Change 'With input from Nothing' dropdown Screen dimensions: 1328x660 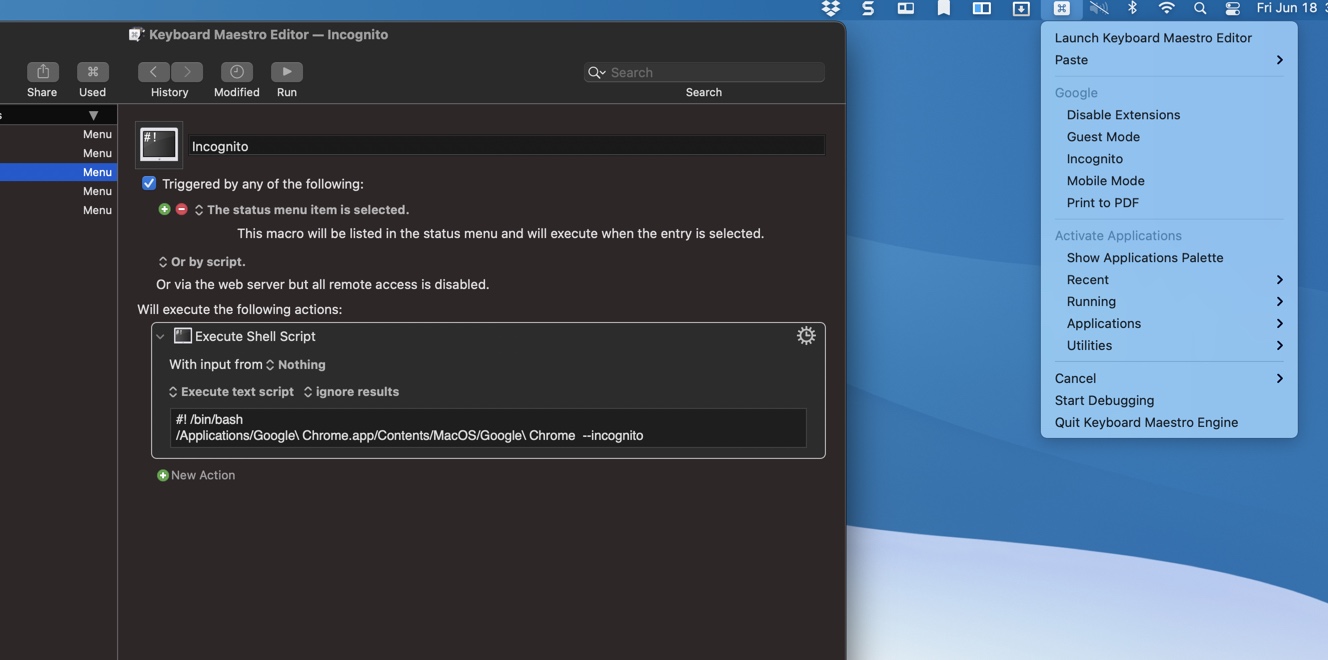tap(295, 365)
